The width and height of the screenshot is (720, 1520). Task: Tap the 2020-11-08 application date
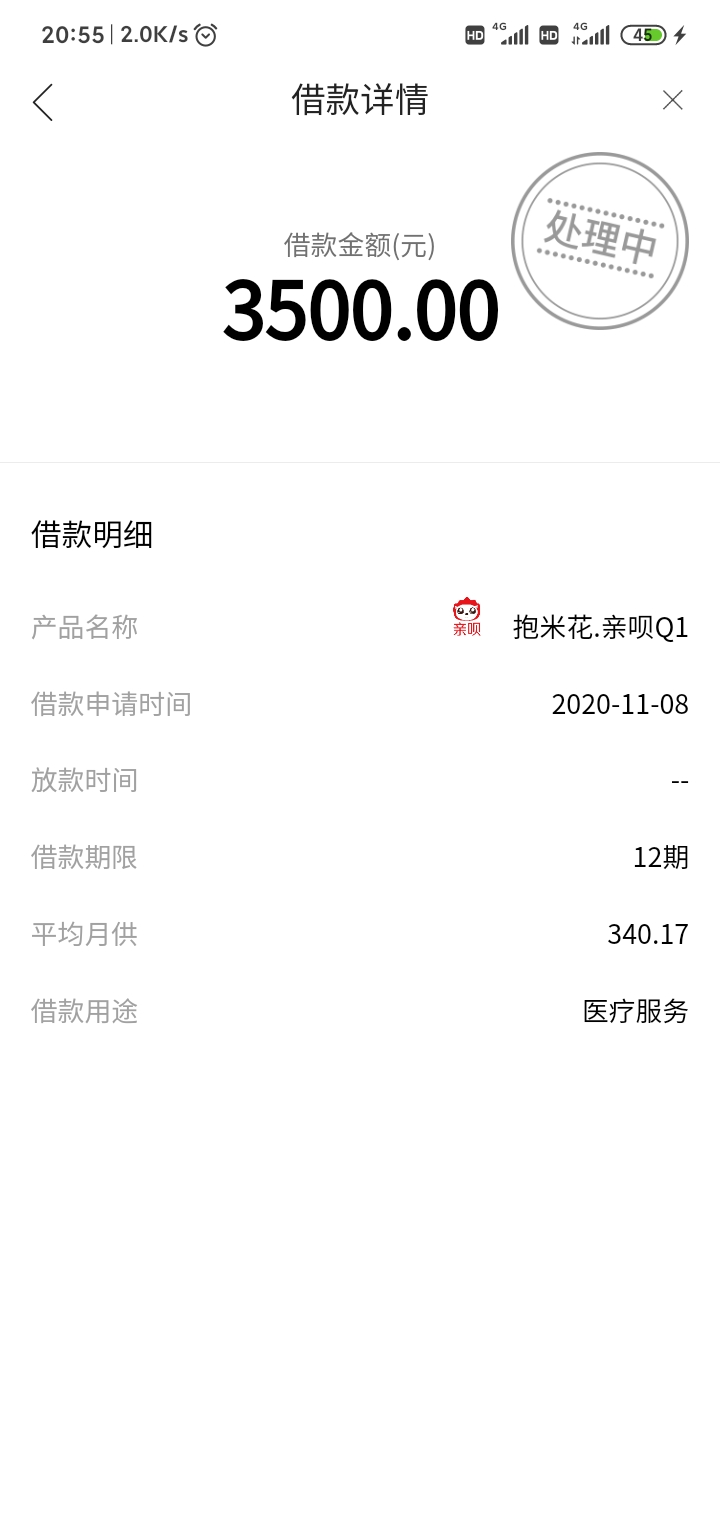[620, 704]
